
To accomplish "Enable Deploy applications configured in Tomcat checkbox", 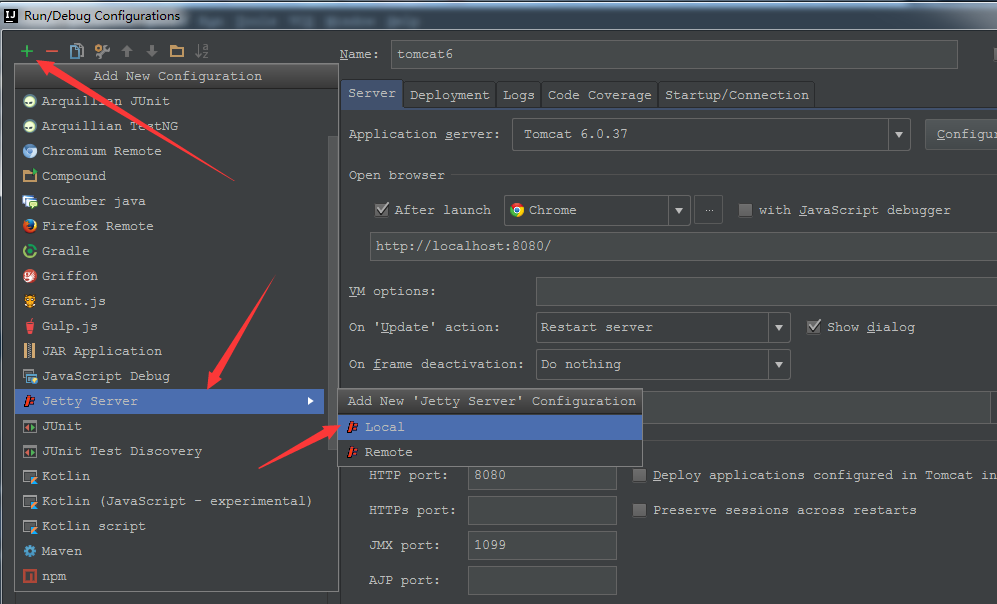I will [640, 475].
